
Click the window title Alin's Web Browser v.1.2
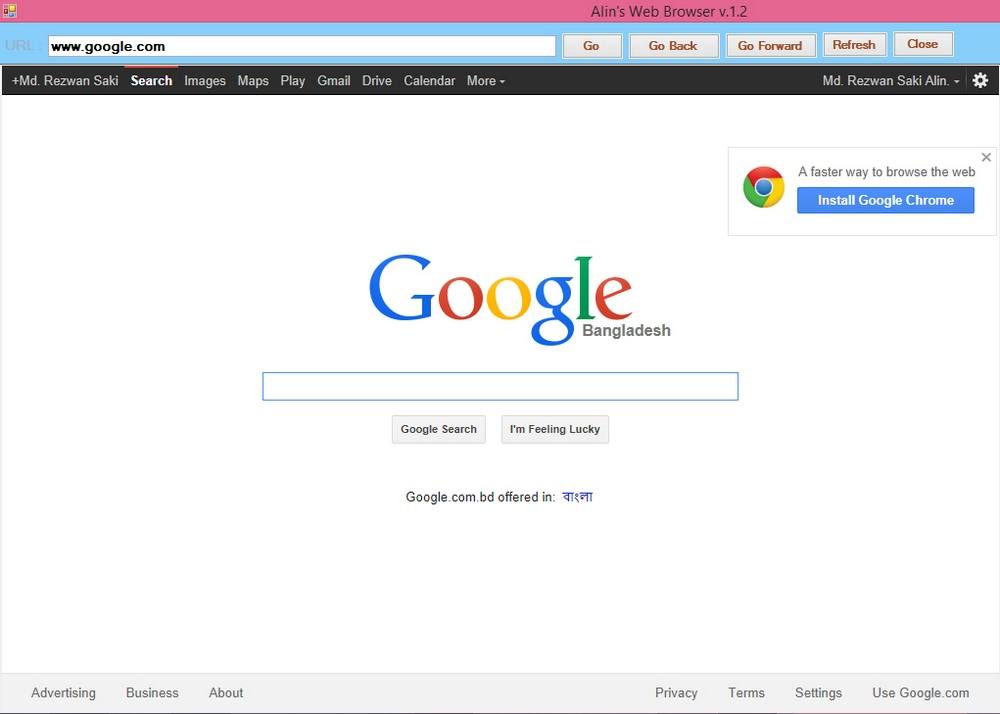(x=668, y=11)
